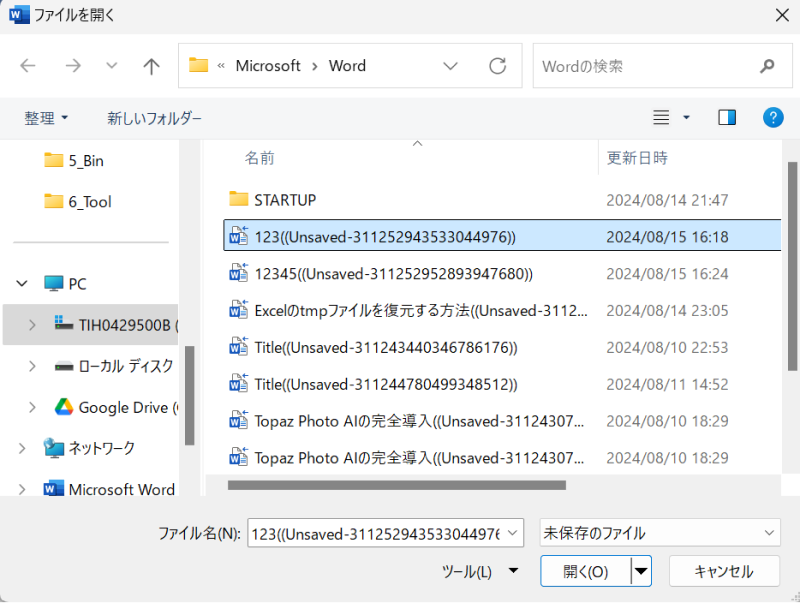Select PC in navigation pane
The height and width of the screenshot is (603, 800).
(x=65, y=283)
